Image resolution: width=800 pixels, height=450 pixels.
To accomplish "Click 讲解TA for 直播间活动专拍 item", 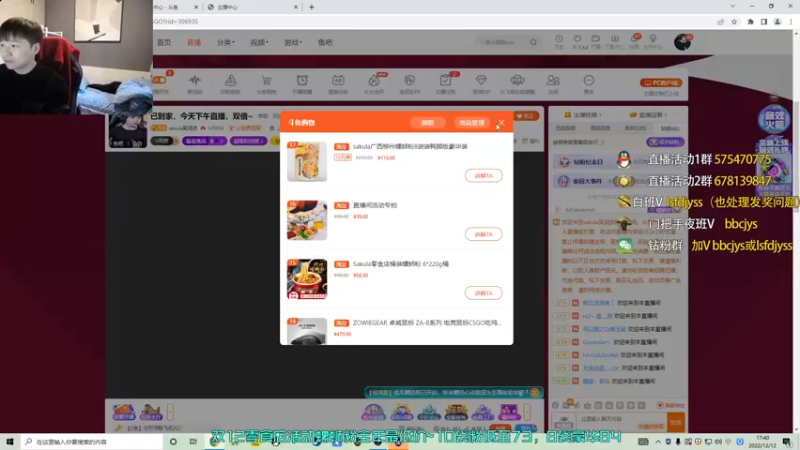I will coord(483,234).
